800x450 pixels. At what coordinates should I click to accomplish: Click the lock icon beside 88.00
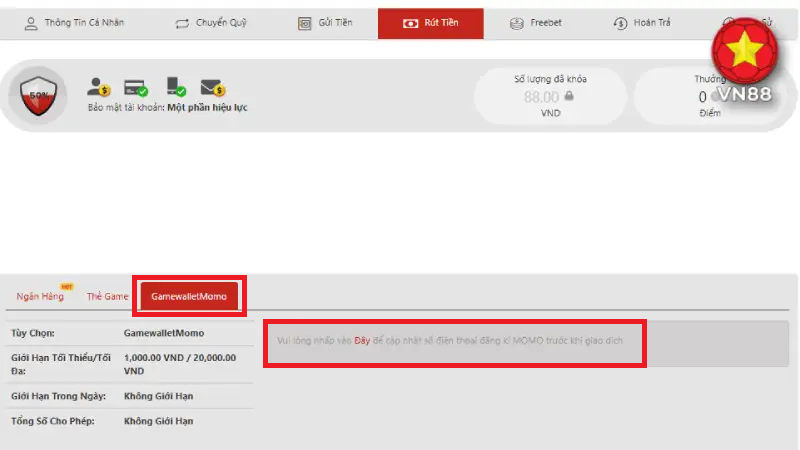click(x=569, y=97)
